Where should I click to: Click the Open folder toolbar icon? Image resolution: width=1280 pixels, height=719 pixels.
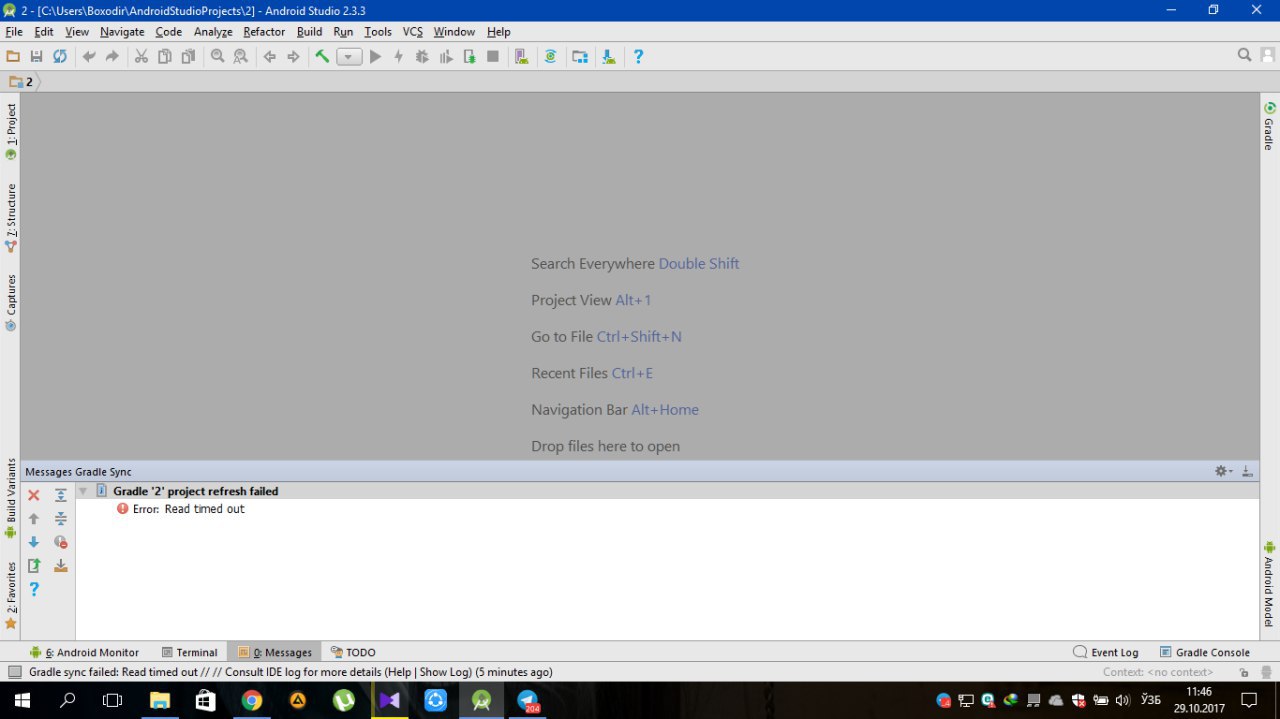click(x=13, y=57)
